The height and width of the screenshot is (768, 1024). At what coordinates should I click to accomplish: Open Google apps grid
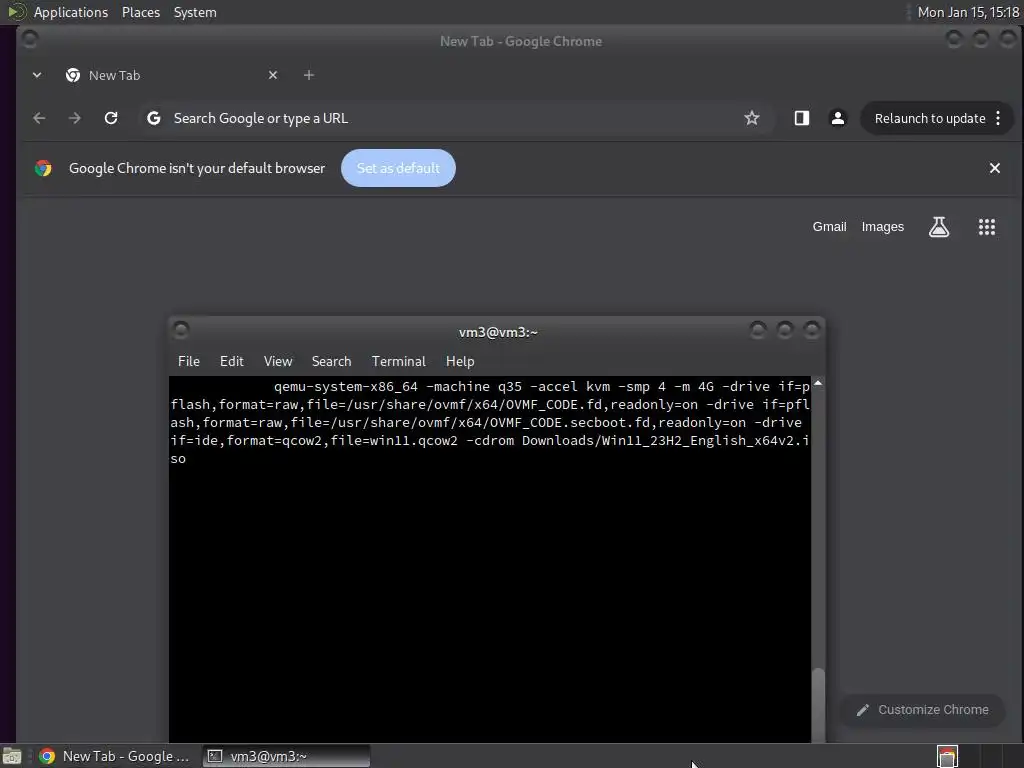tap(987, 227)
